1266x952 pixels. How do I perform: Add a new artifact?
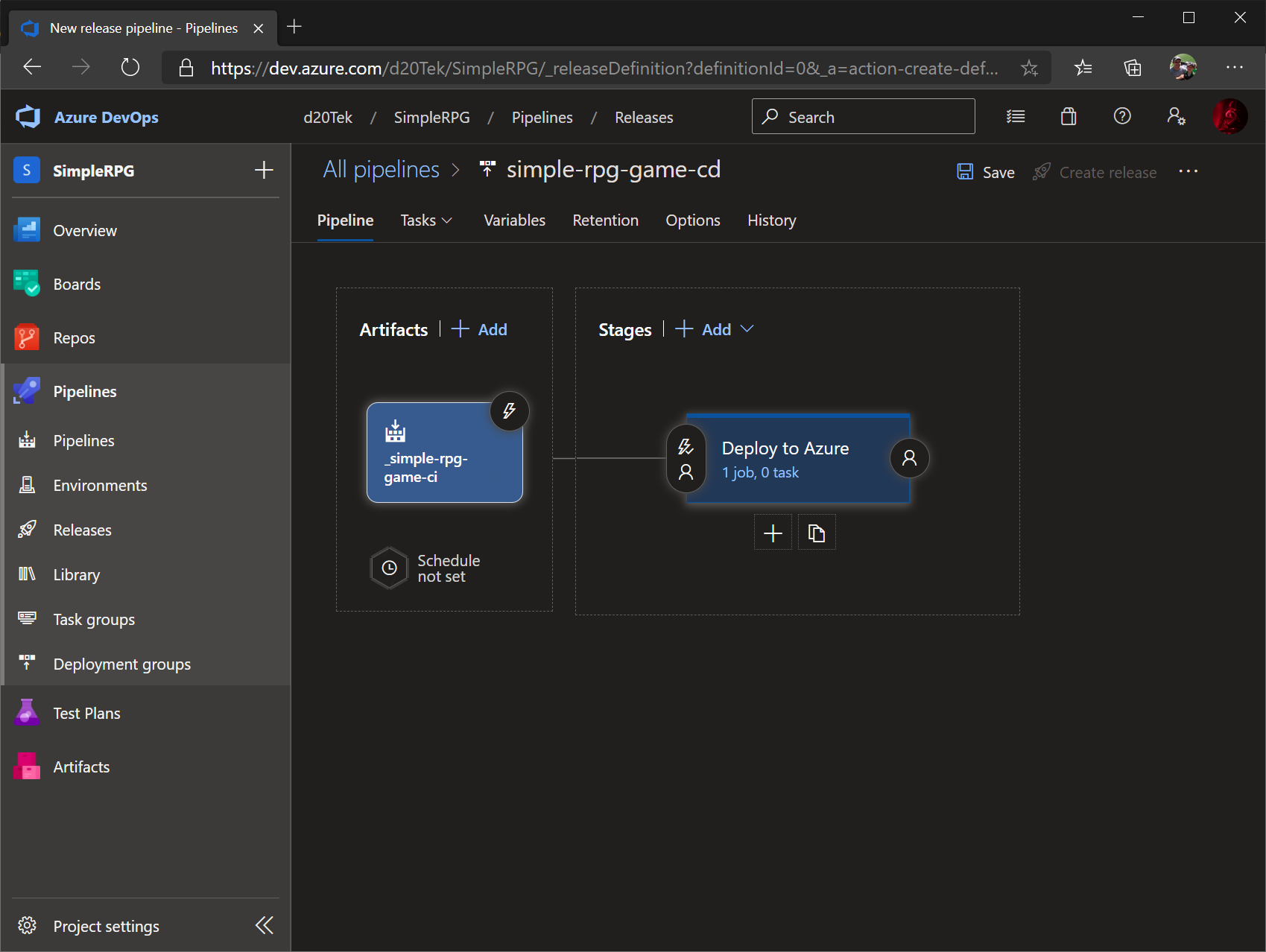click(479, 329)
